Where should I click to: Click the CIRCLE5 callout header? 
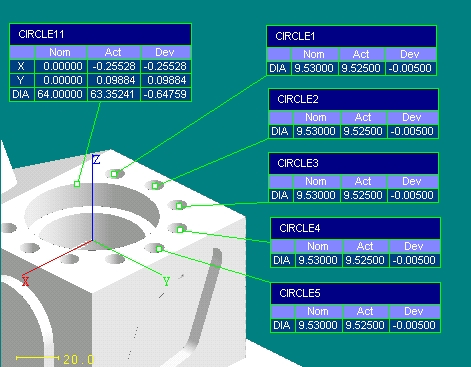(355, 293)
